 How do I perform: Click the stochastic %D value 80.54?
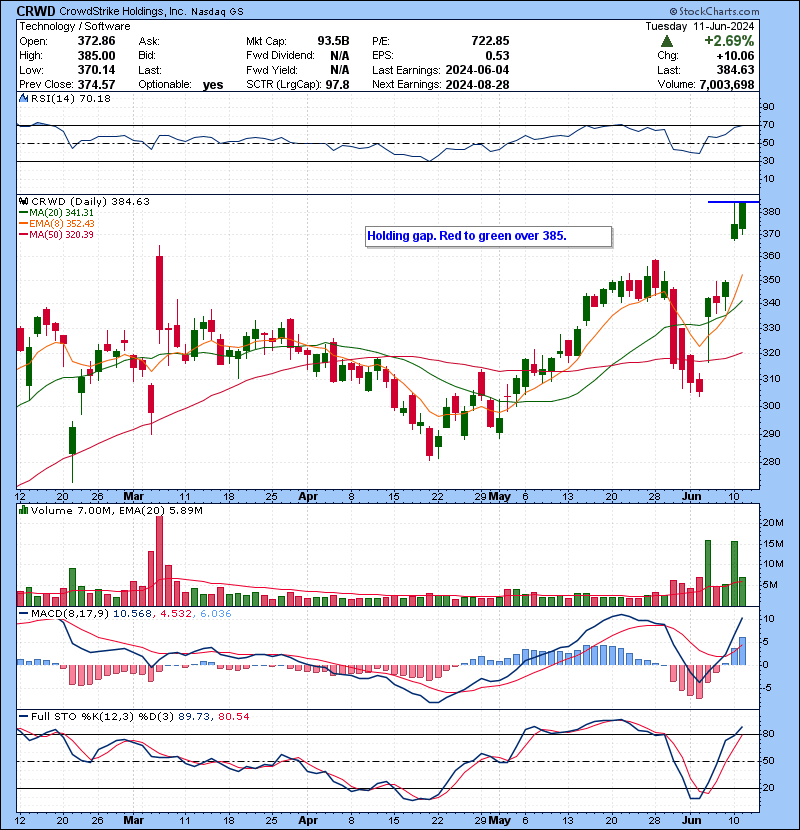(233, 716)
